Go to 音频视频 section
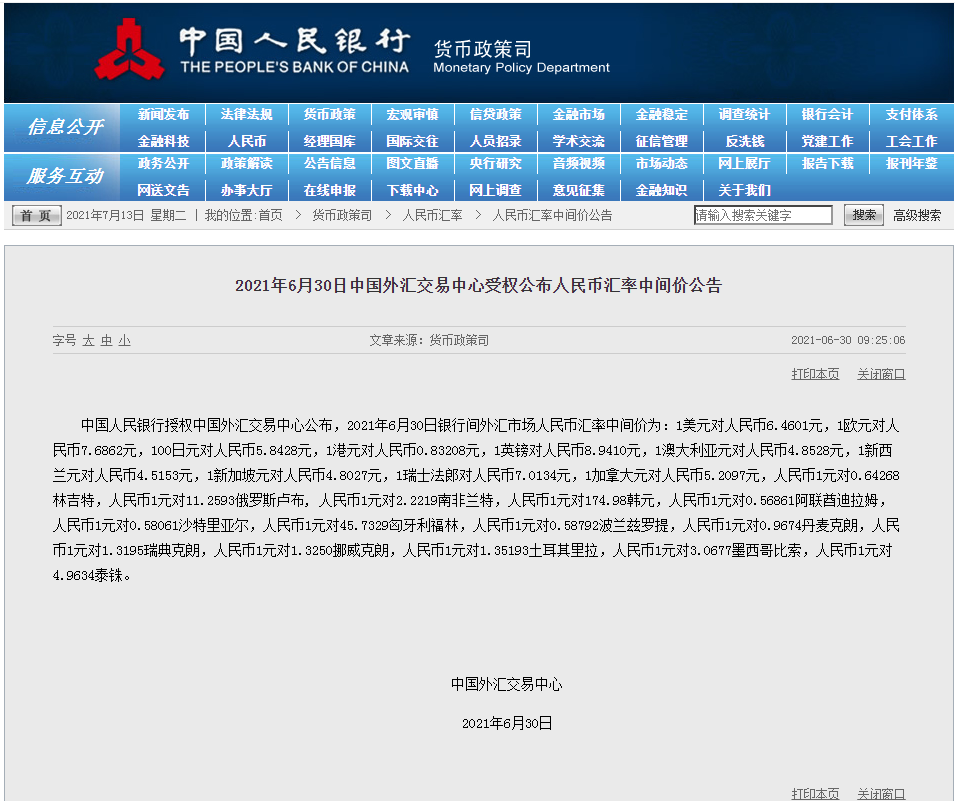 (579, 164)
